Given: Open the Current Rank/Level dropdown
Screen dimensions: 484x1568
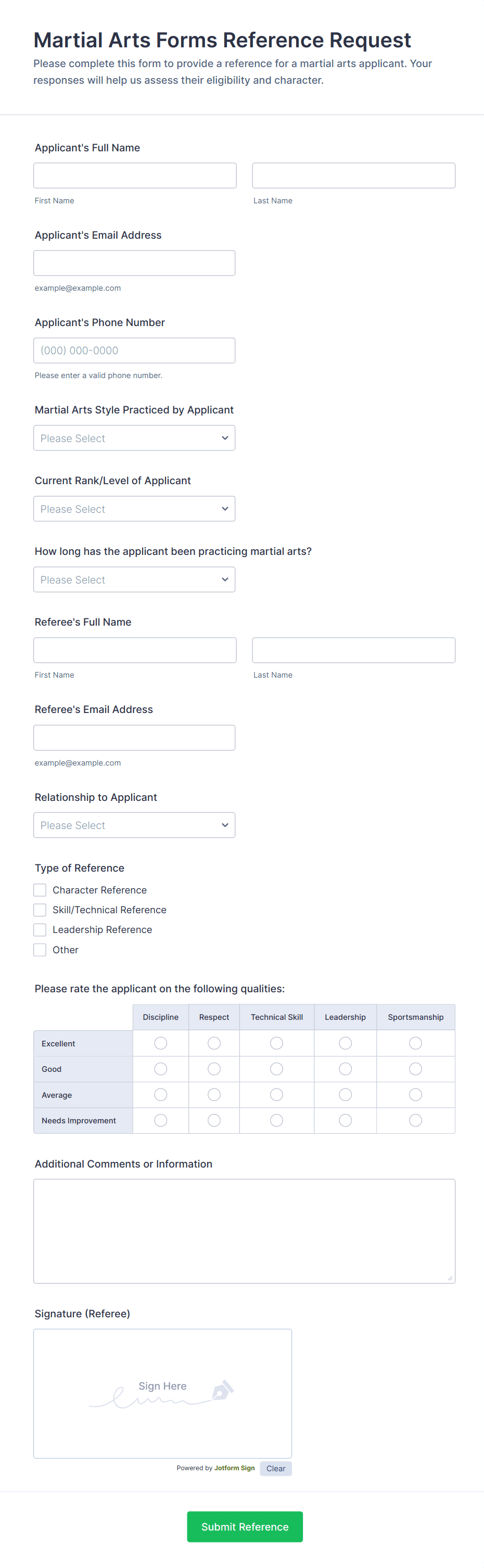Looking at the screenshot, I should click(134, 508).
